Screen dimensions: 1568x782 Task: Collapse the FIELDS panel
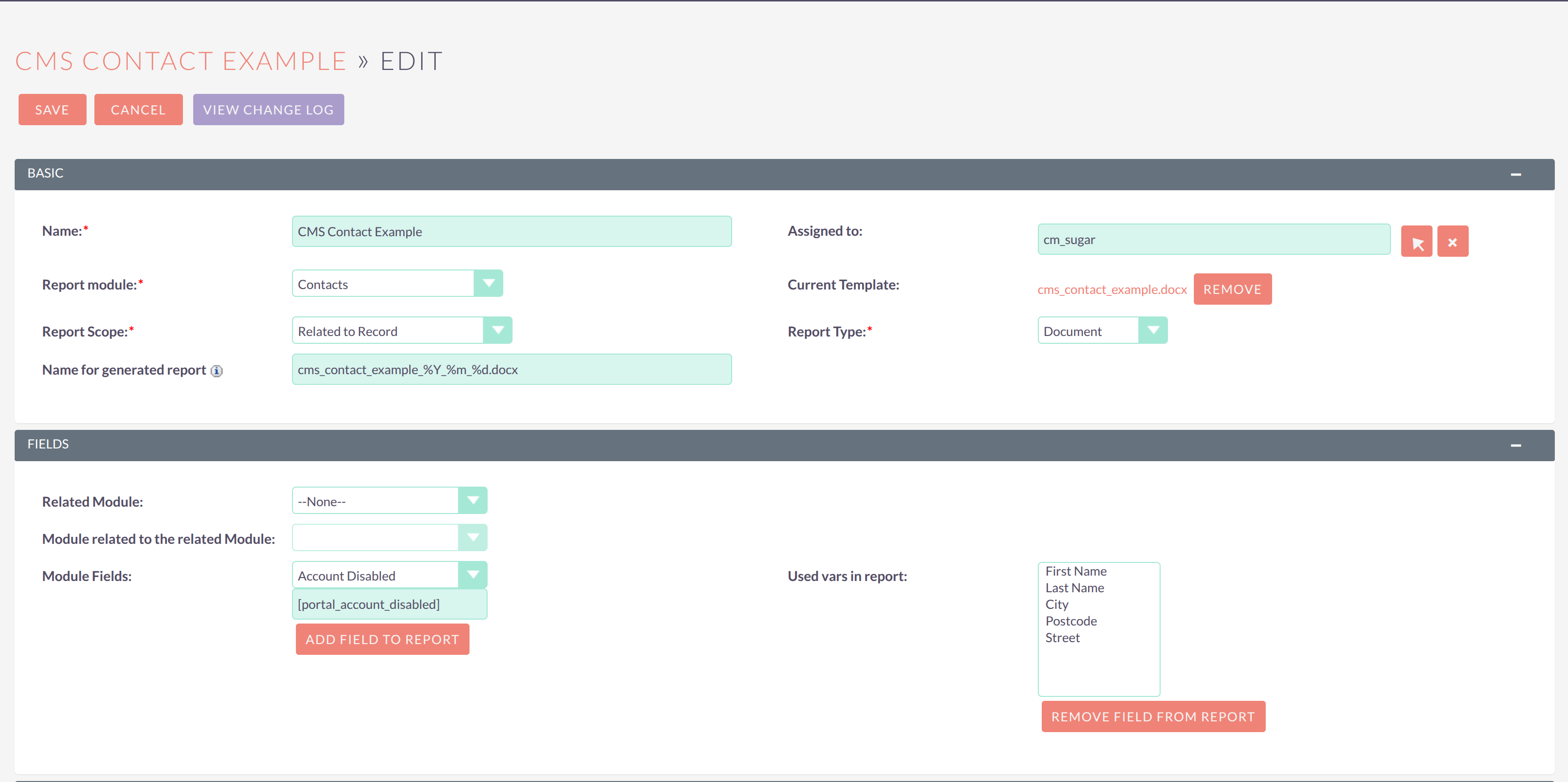(x=1515, y=445)
